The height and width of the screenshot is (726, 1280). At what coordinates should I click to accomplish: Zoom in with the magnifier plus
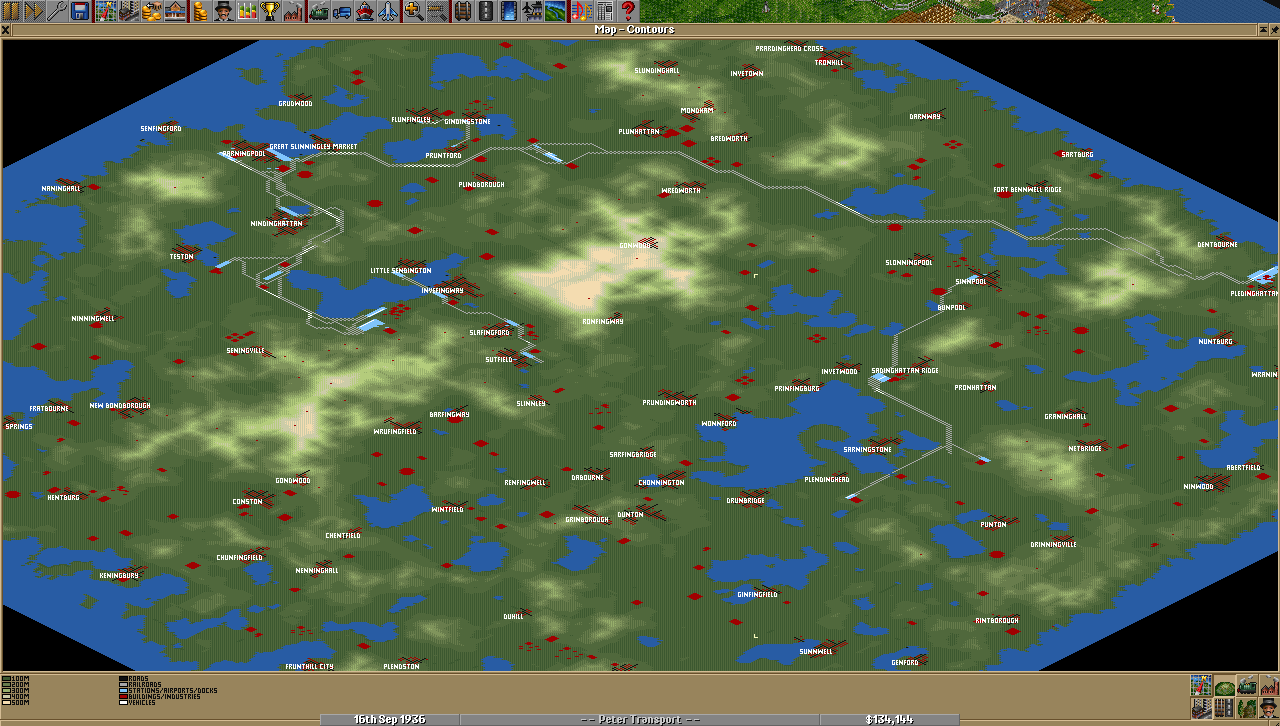click(x=414, y=11)
